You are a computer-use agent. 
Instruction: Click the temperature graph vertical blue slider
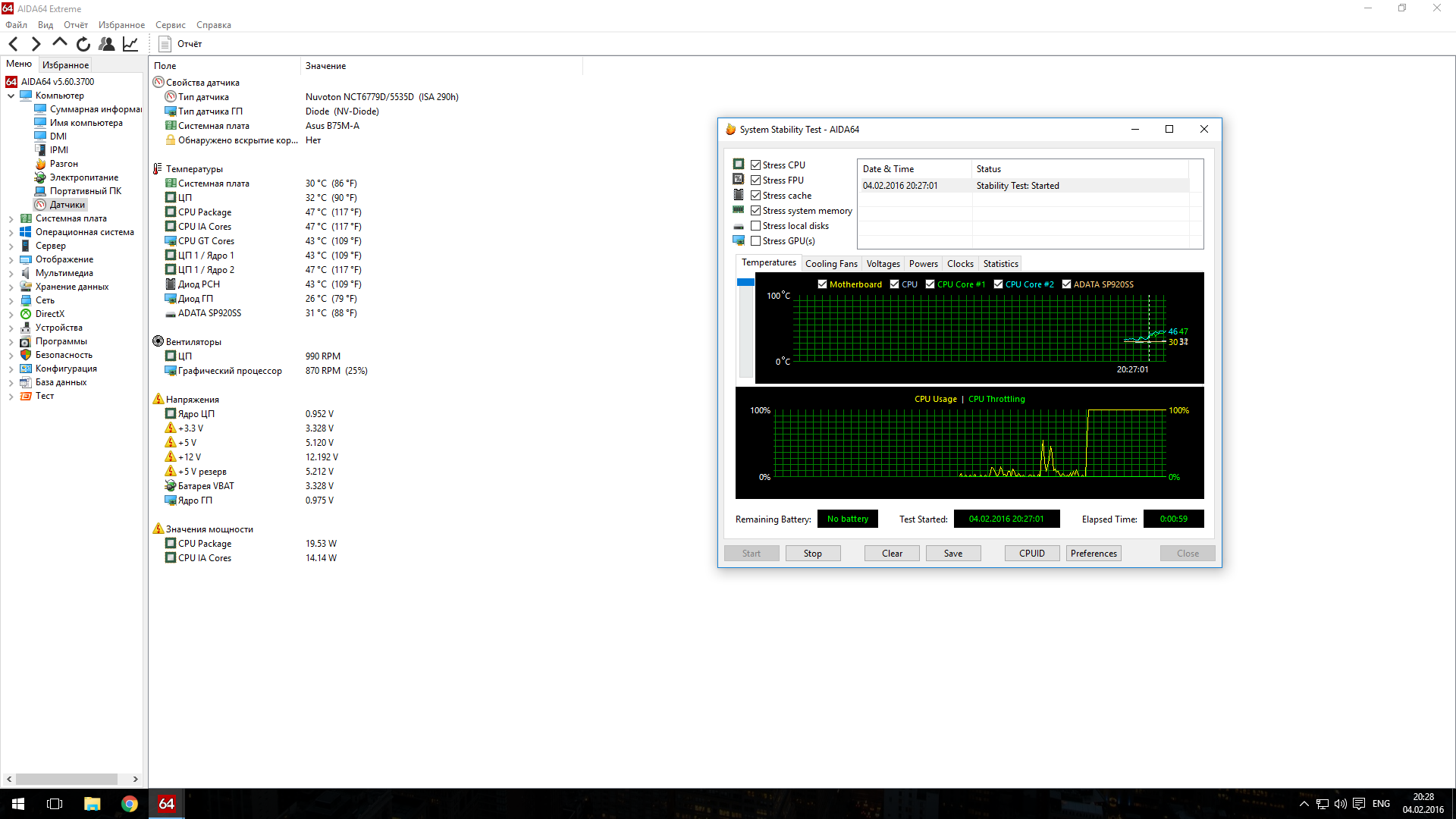tap(745, 282)
